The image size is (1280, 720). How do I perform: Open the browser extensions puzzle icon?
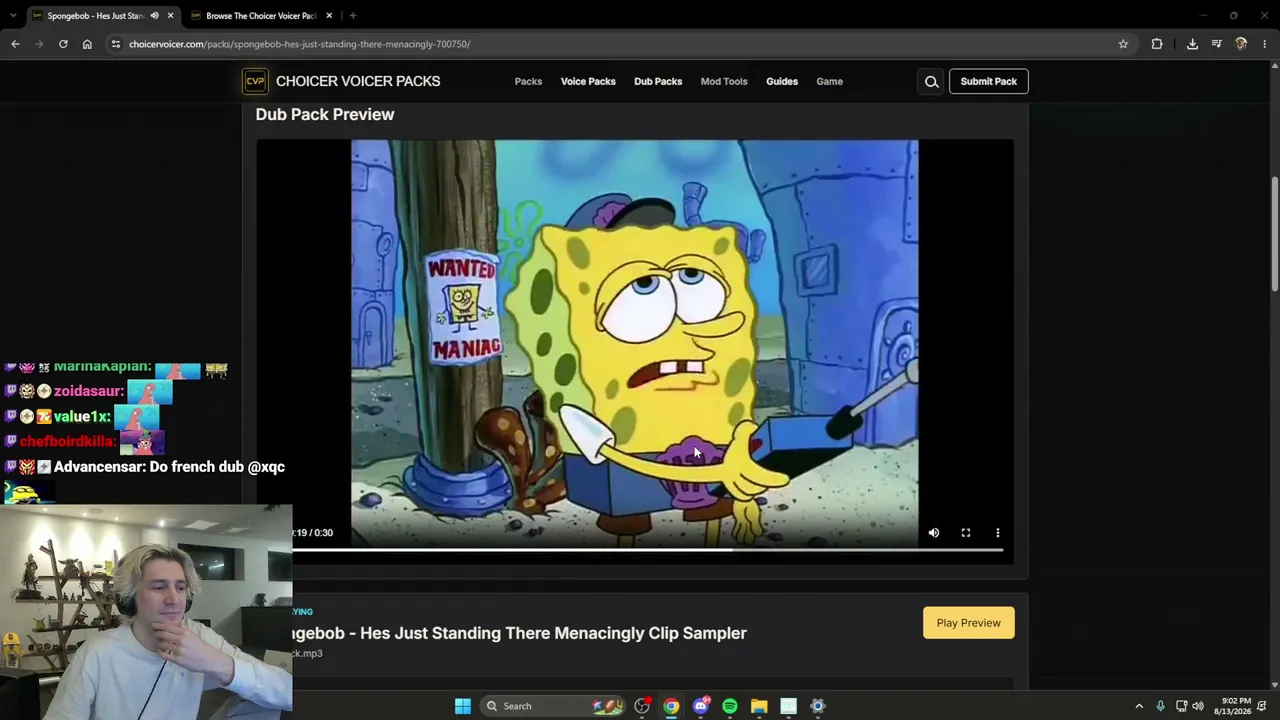click(1157, 44)
